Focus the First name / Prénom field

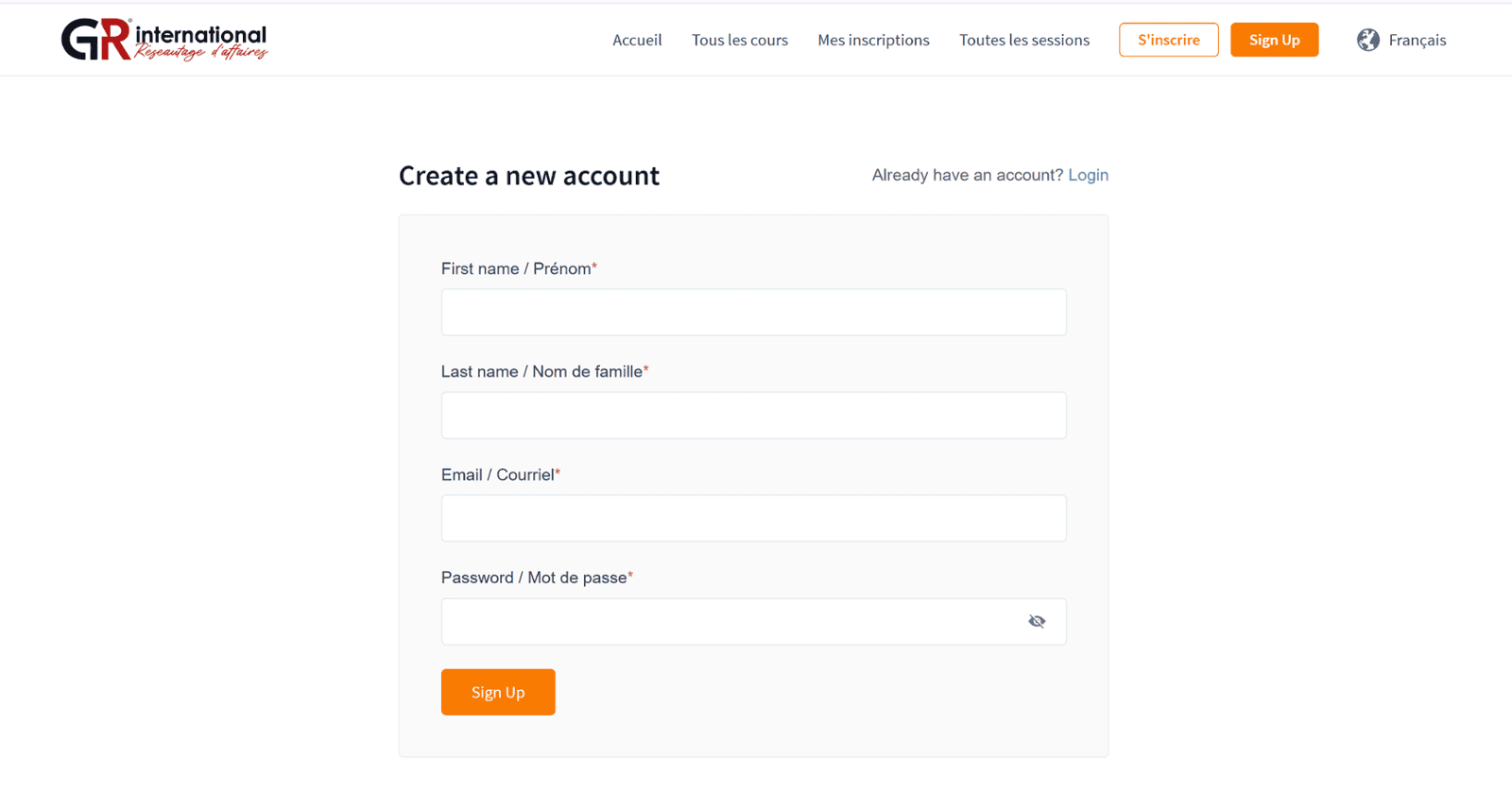753,312
